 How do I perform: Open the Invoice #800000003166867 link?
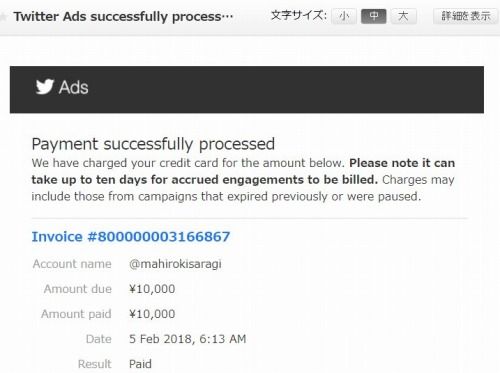coord(131,237)
